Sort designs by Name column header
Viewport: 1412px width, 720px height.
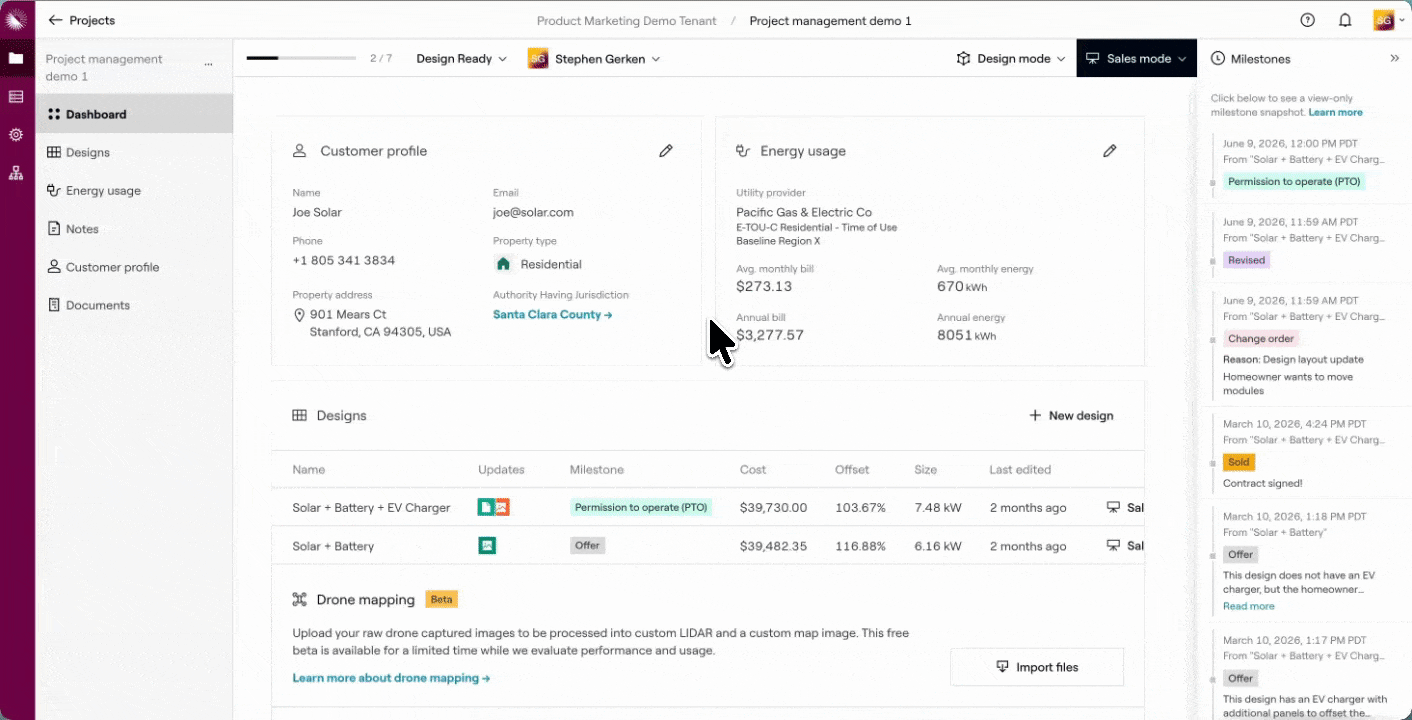tap(308, 470)
